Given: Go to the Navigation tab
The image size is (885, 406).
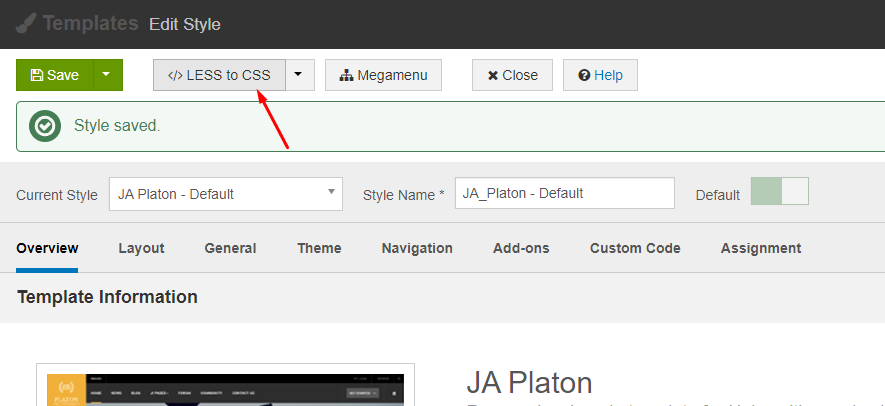Looking at the screenshot, I should pos(417,248).
